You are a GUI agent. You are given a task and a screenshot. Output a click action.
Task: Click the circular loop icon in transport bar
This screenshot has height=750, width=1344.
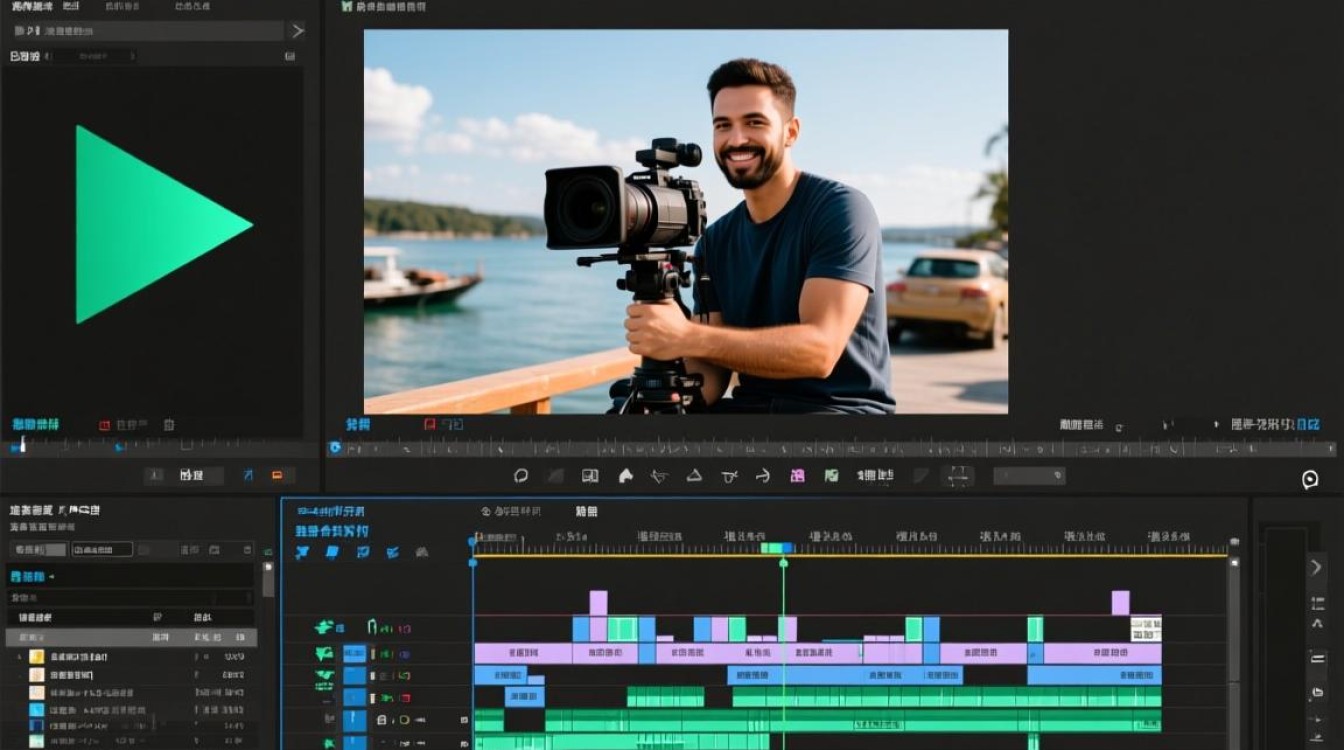521,476
